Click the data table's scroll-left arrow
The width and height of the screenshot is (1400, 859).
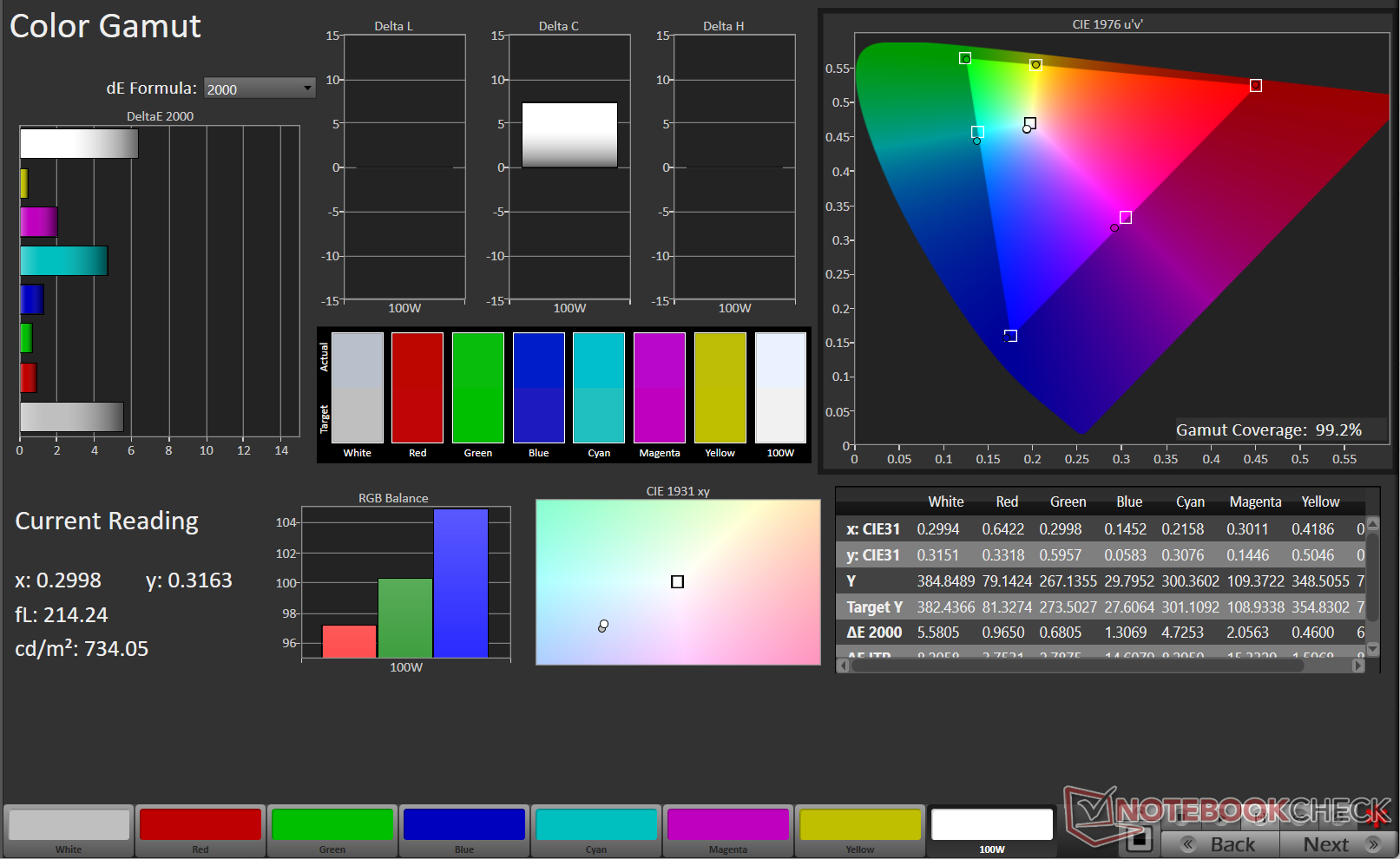[x=843, y=666]
